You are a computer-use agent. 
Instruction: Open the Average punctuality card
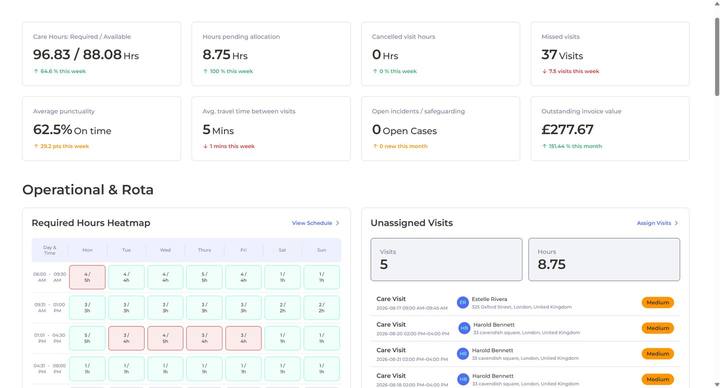tap(101, 129)
